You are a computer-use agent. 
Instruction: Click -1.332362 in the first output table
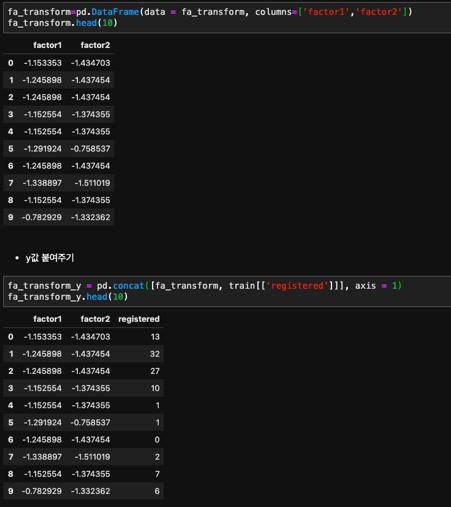(90, 217)
